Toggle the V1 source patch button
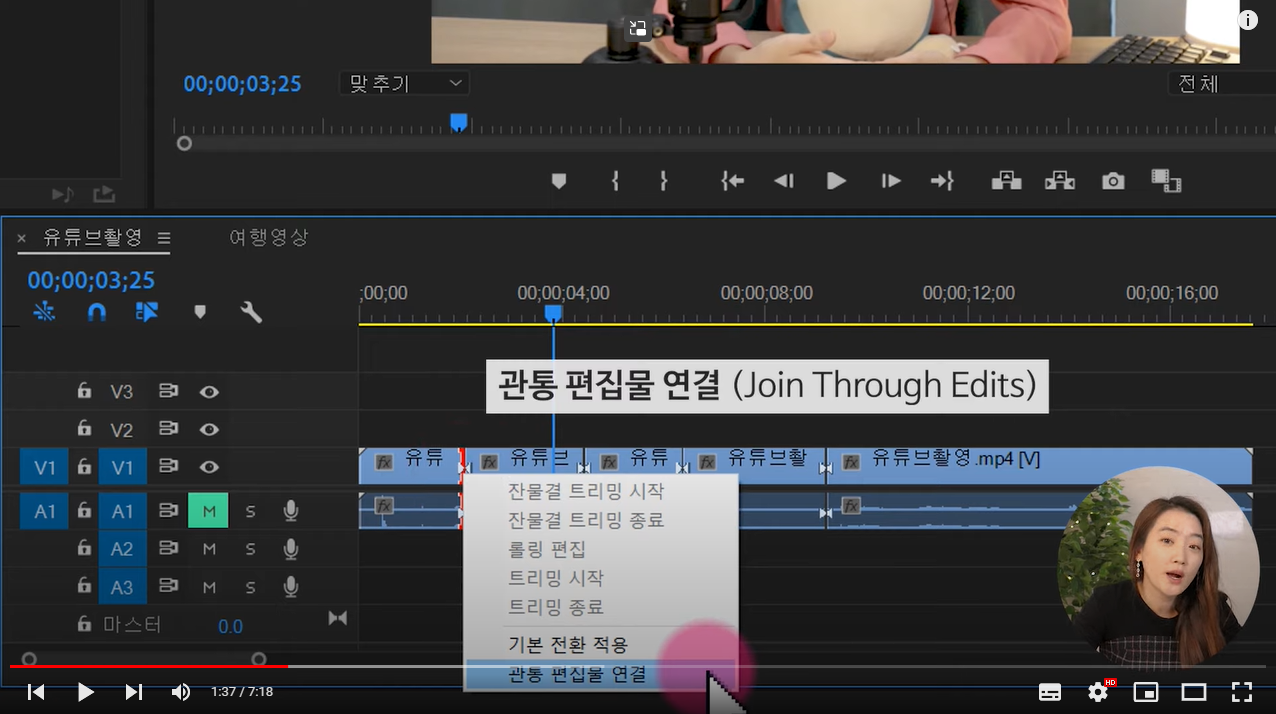The image size is (1276, 714). (x=45, y=467)
